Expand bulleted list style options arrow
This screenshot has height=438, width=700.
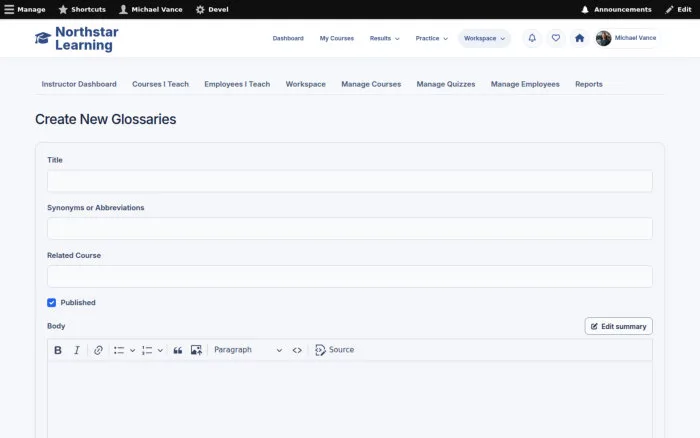coord(133,350)
